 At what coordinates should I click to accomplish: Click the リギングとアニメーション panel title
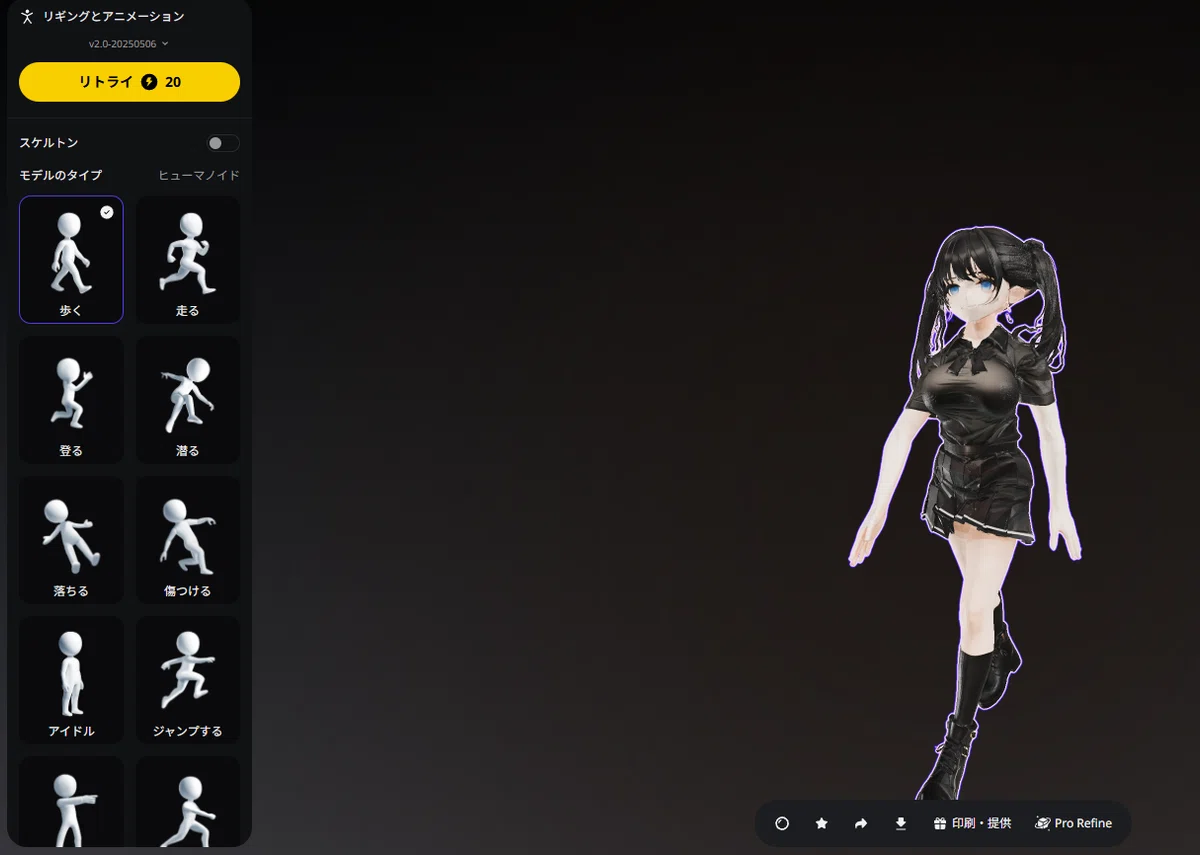[113, 17]
